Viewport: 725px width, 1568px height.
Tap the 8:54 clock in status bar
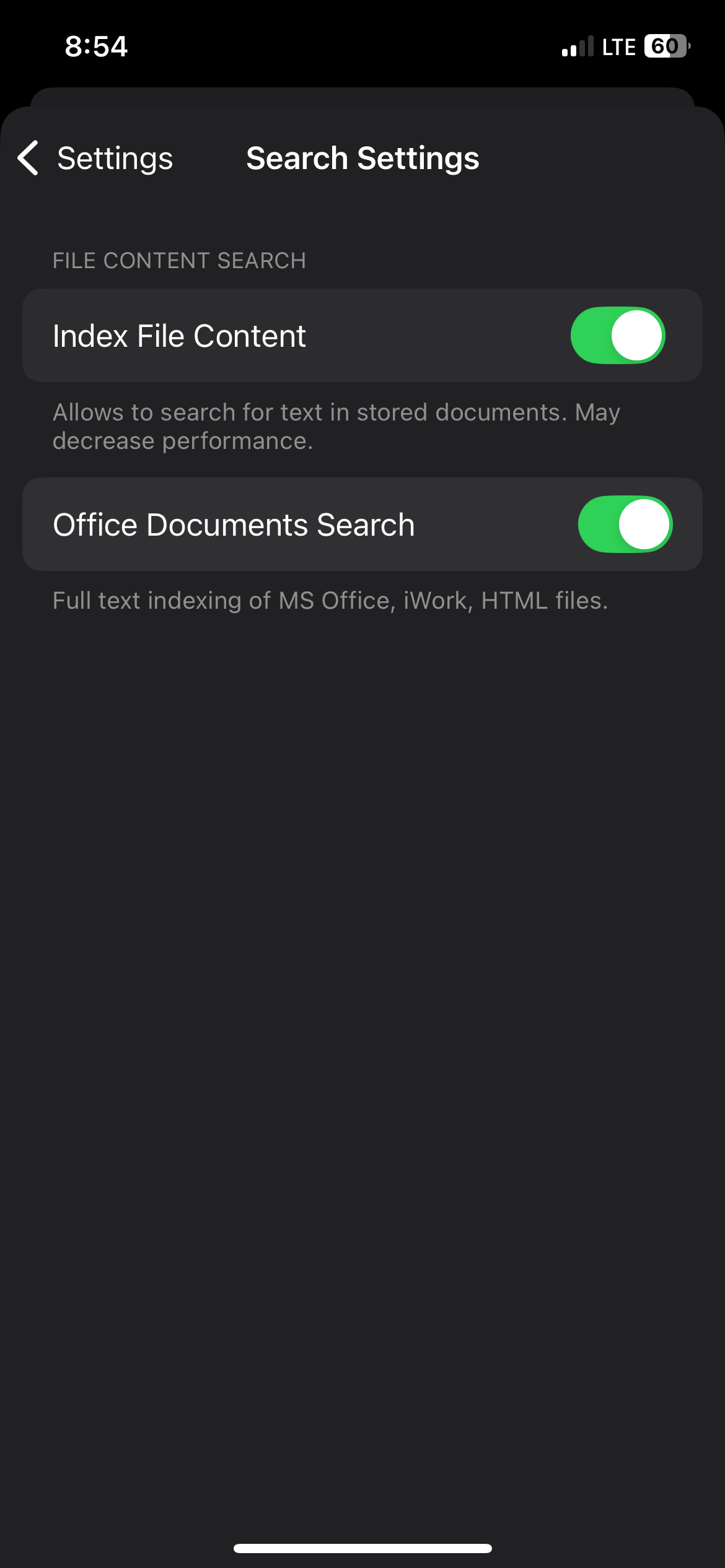click(96, 46)
